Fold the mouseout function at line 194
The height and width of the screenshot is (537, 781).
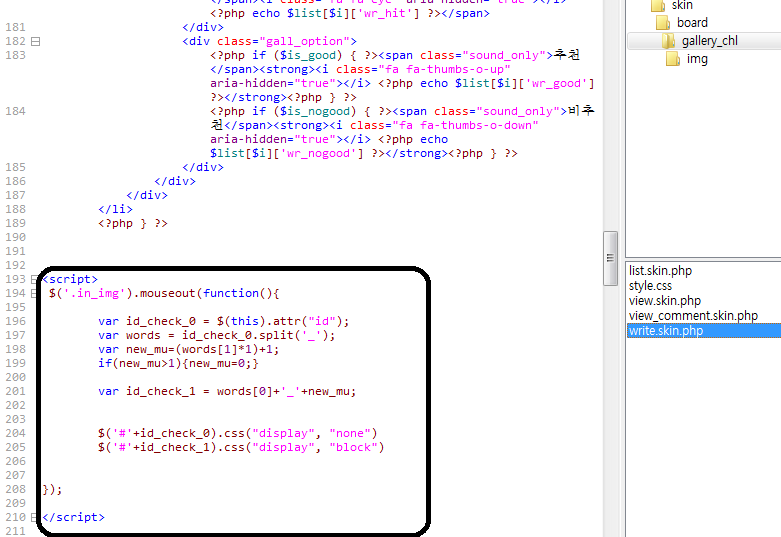click(36, 293)
